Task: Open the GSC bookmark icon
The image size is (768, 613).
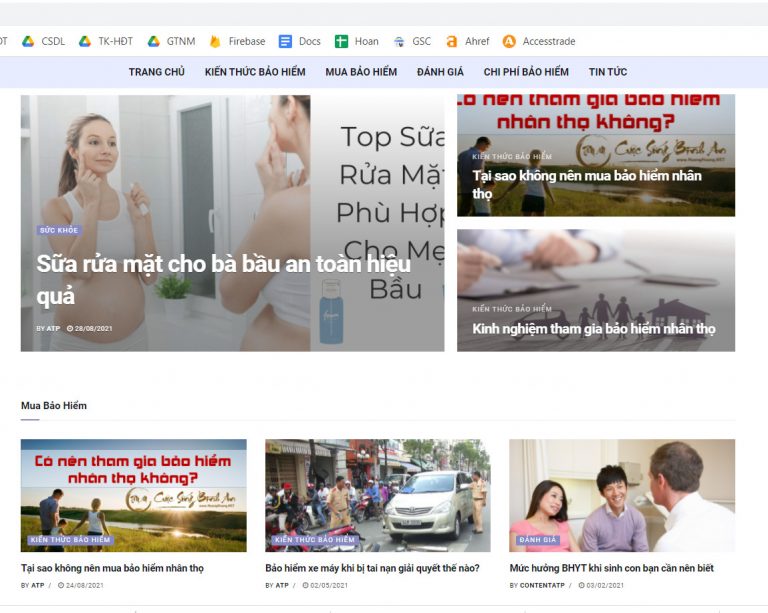Action: 399,42
